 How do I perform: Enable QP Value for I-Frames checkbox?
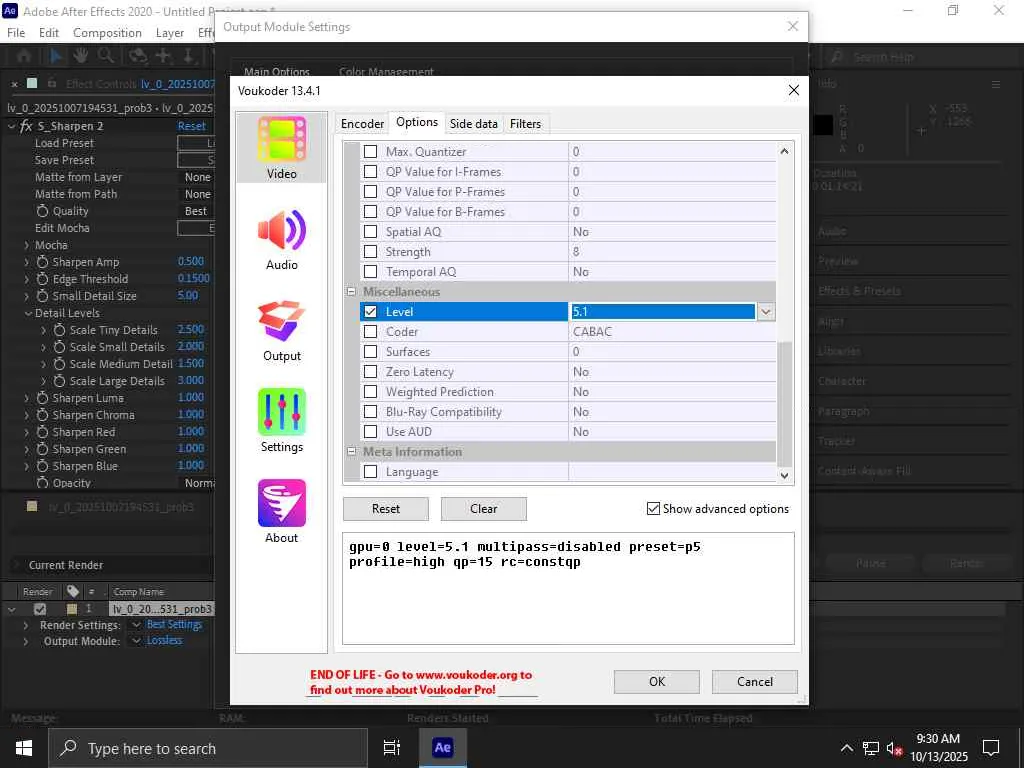[x=370, y=172]
